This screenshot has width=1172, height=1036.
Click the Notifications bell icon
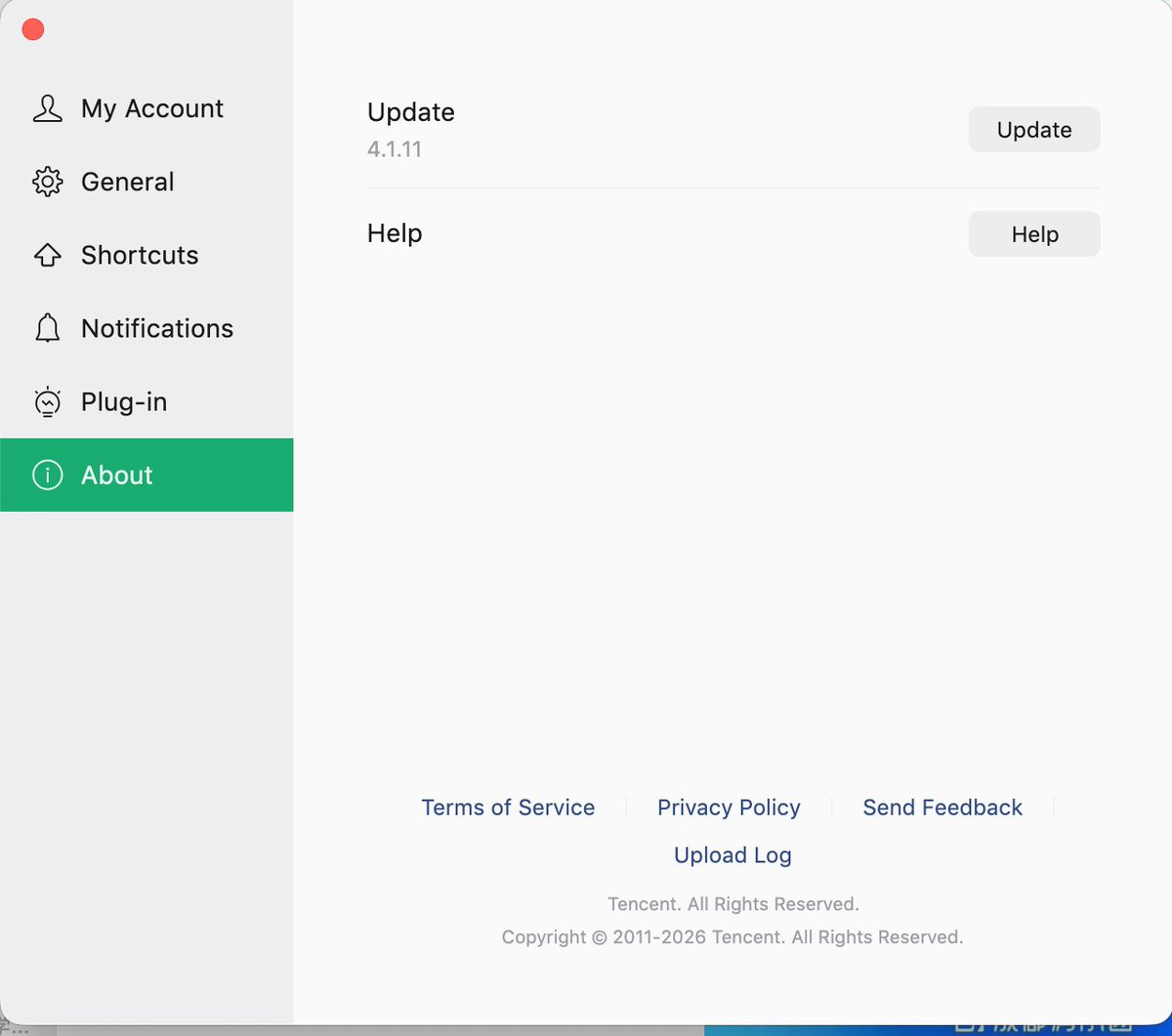47,328
